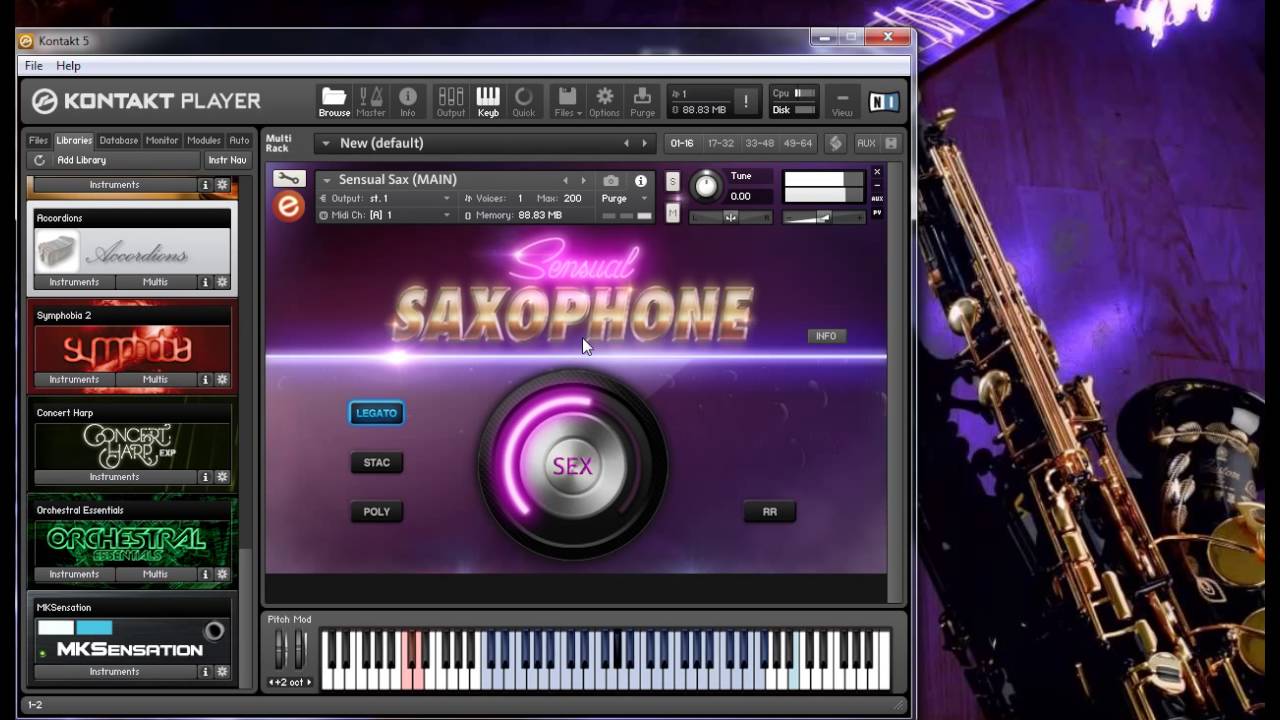Toggle the Keyb on-screen keyboard icon
Image resolution: width=1280 pixels, height=720 pixels.
click(x=488, y=101)
